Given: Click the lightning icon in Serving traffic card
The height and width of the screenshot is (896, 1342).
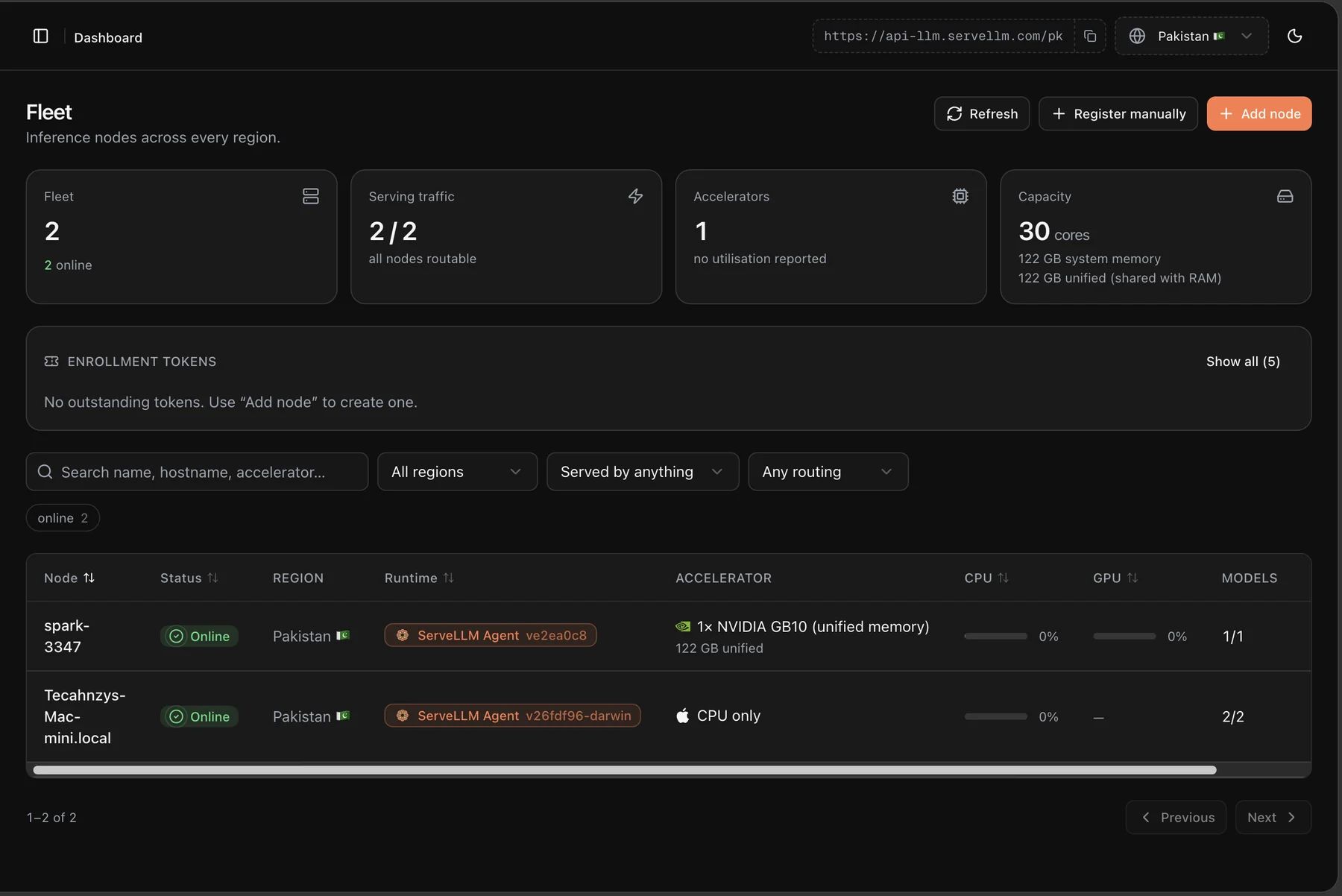Looking at the screenshot, I should point(635,196).
